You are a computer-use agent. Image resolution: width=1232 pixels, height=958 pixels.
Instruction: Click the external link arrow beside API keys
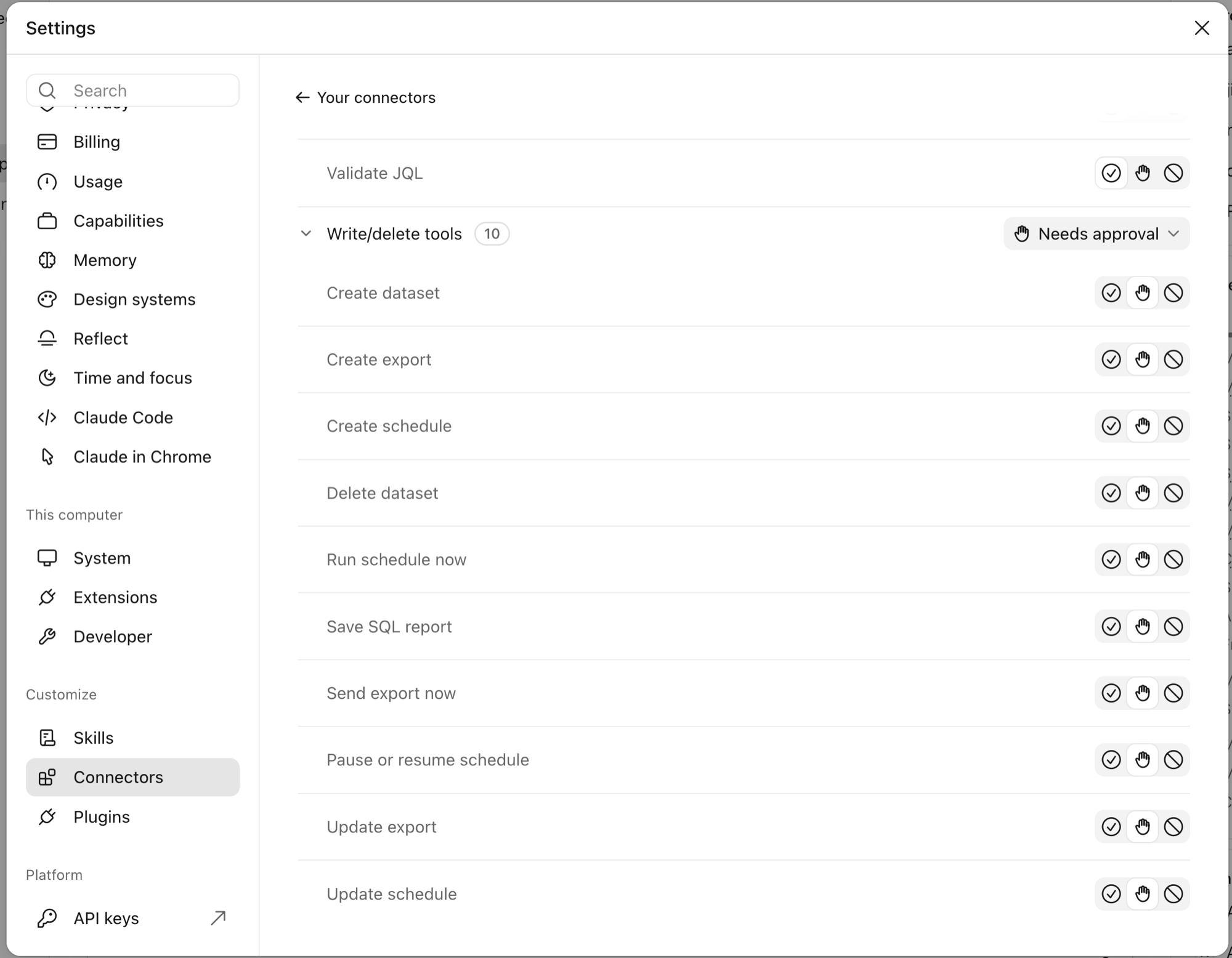pos(218,918)
